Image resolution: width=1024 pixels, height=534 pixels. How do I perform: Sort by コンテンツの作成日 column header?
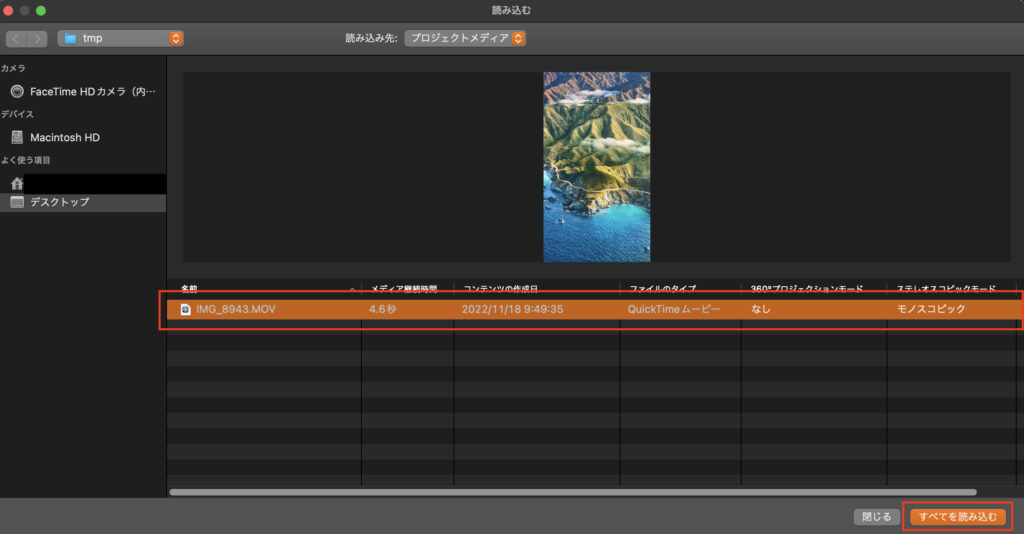tap(535, 288)
